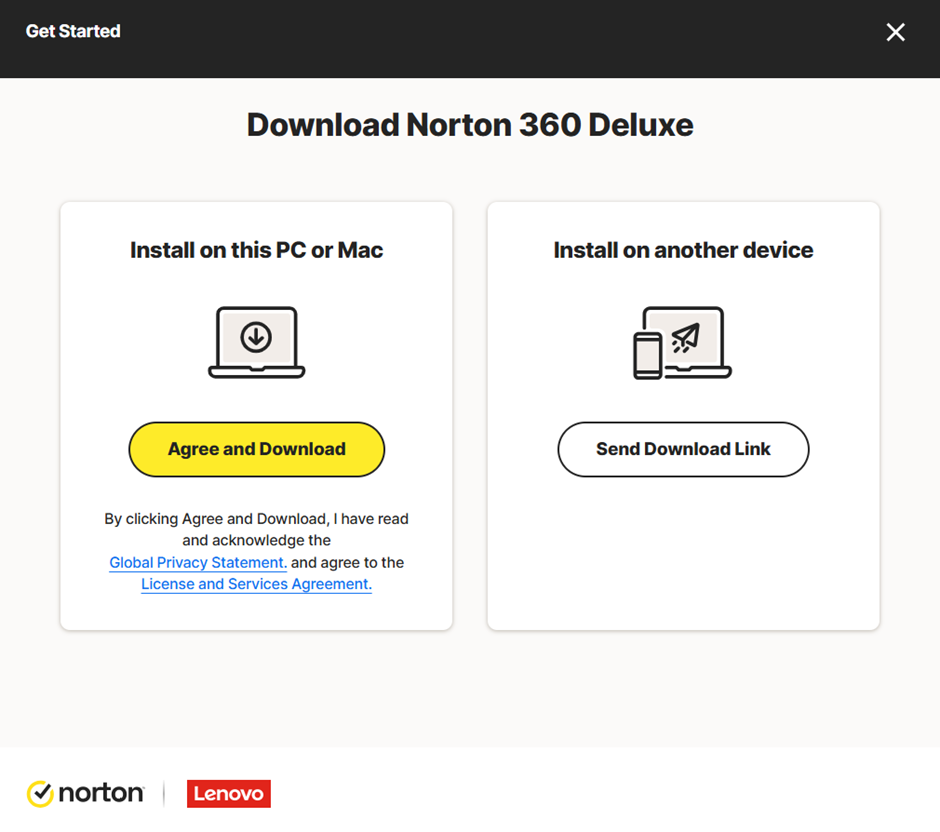Screen dimensions: 940x832
Task: Click the circled down-arrow inside the laptop
Action: 256,338
